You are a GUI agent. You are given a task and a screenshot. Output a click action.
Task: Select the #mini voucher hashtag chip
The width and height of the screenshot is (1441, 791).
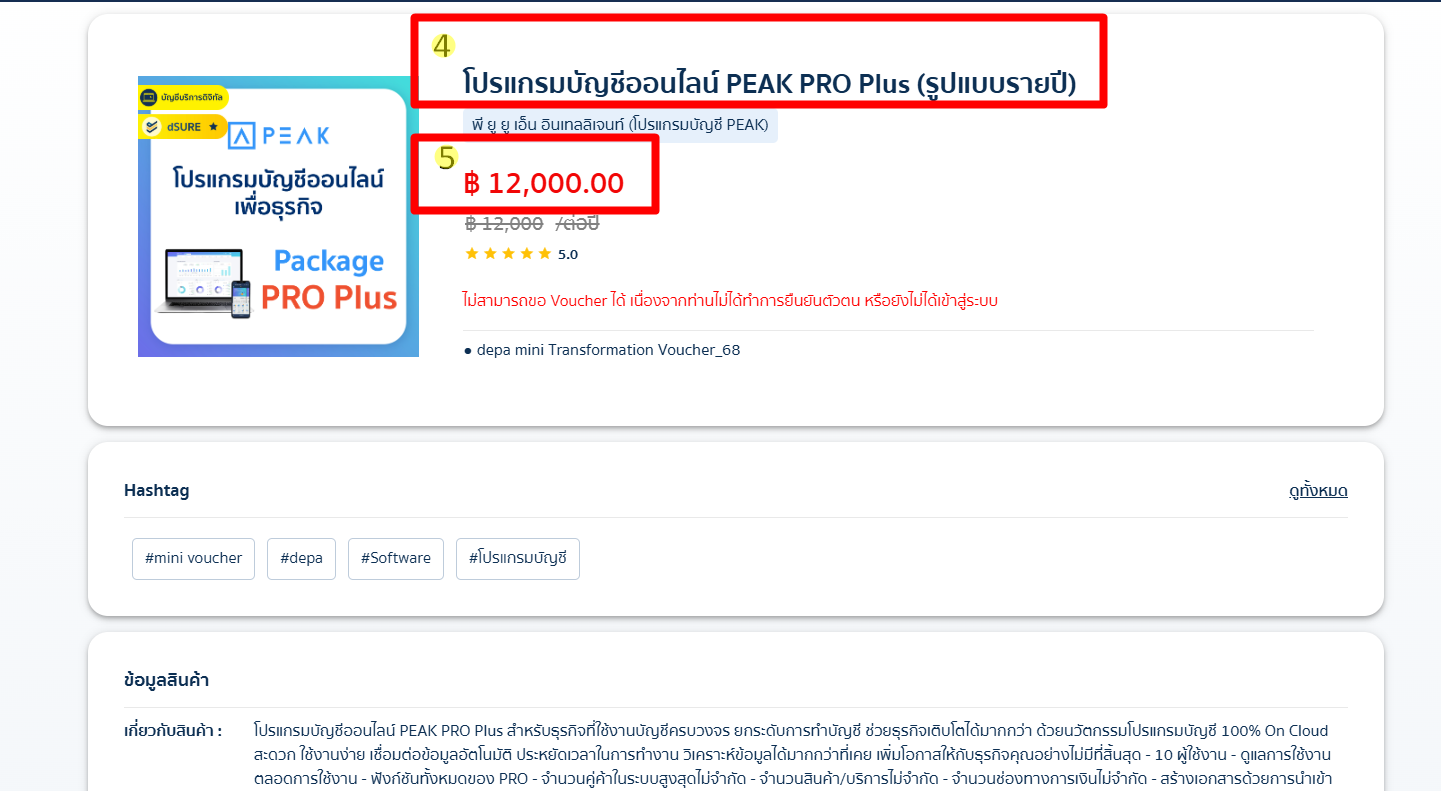[193, 558]
